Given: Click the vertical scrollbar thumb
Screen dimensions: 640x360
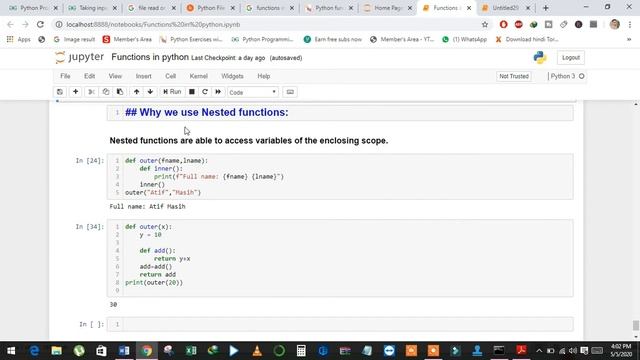Looking at the screenshot, I should [636, 326].
